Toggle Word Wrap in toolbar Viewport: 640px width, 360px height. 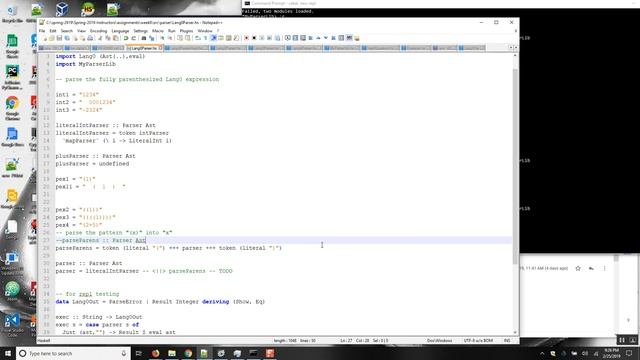coord(197,38)
